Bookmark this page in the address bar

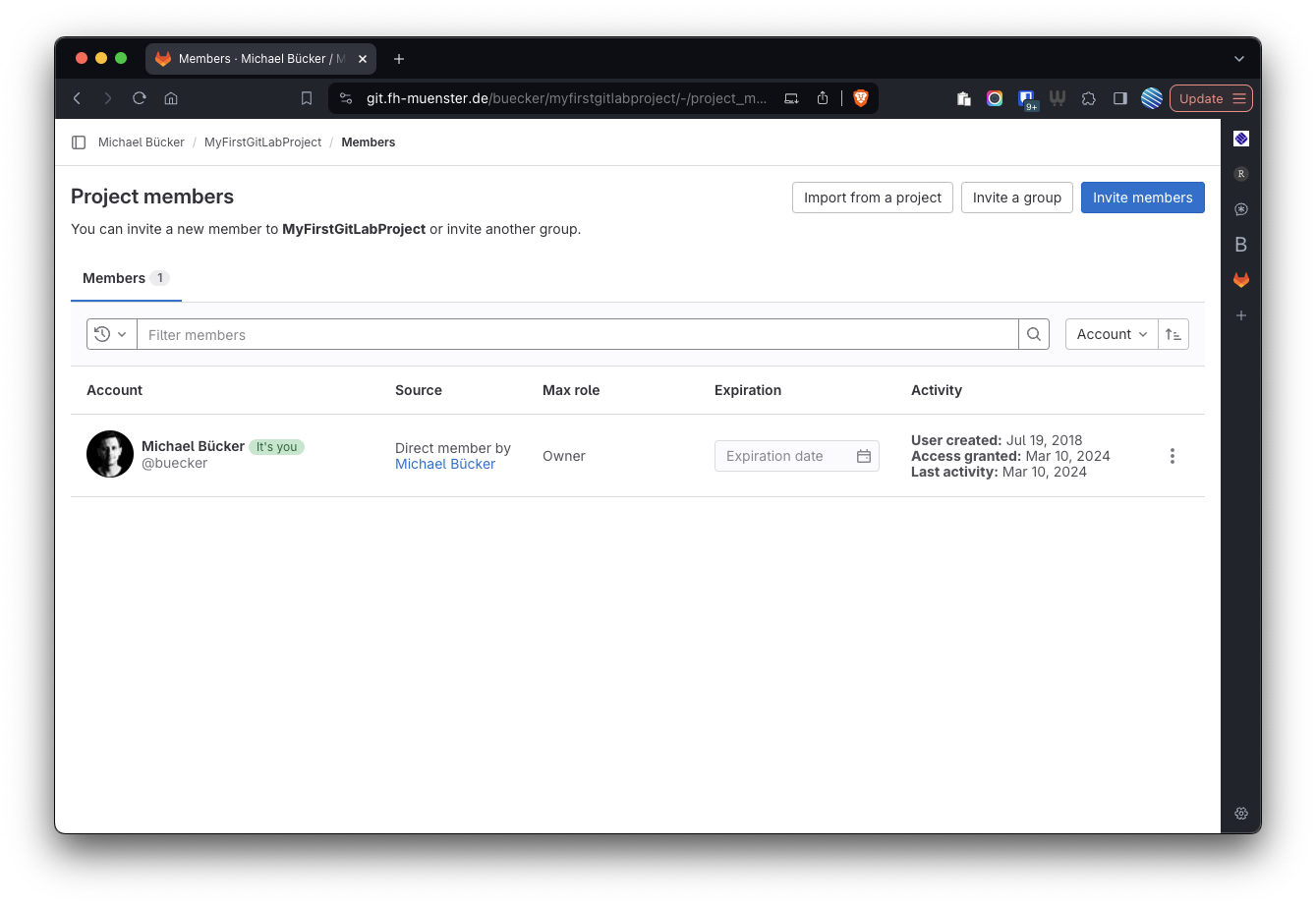tap(307, 98)
